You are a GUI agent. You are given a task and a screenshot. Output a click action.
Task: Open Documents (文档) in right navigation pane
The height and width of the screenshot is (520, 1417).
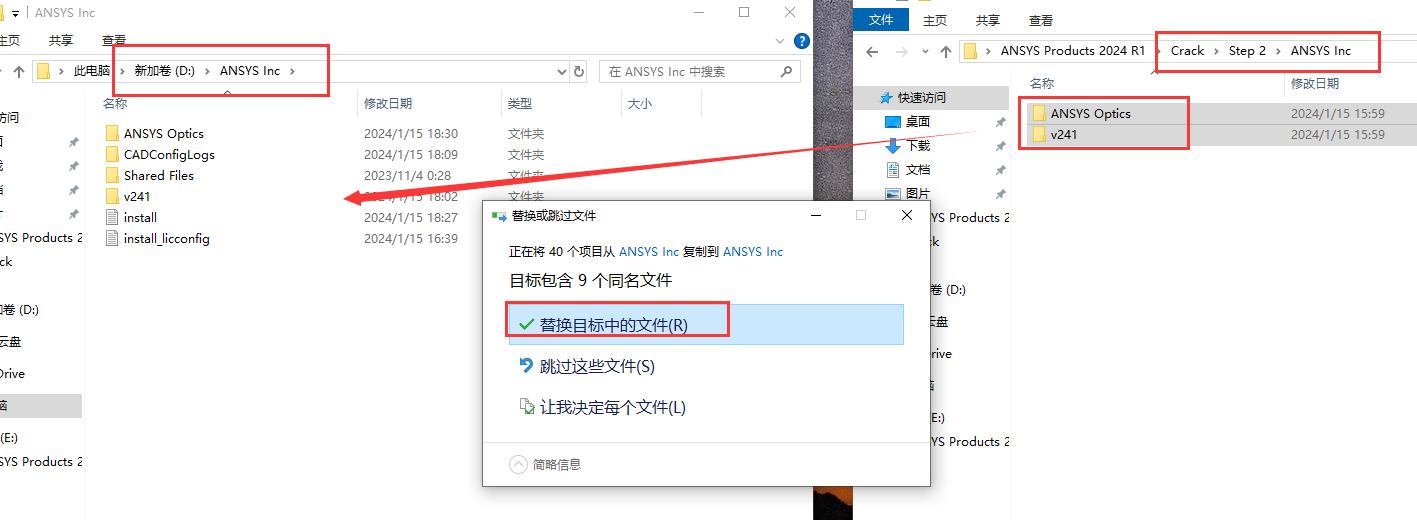coord(918,169)
